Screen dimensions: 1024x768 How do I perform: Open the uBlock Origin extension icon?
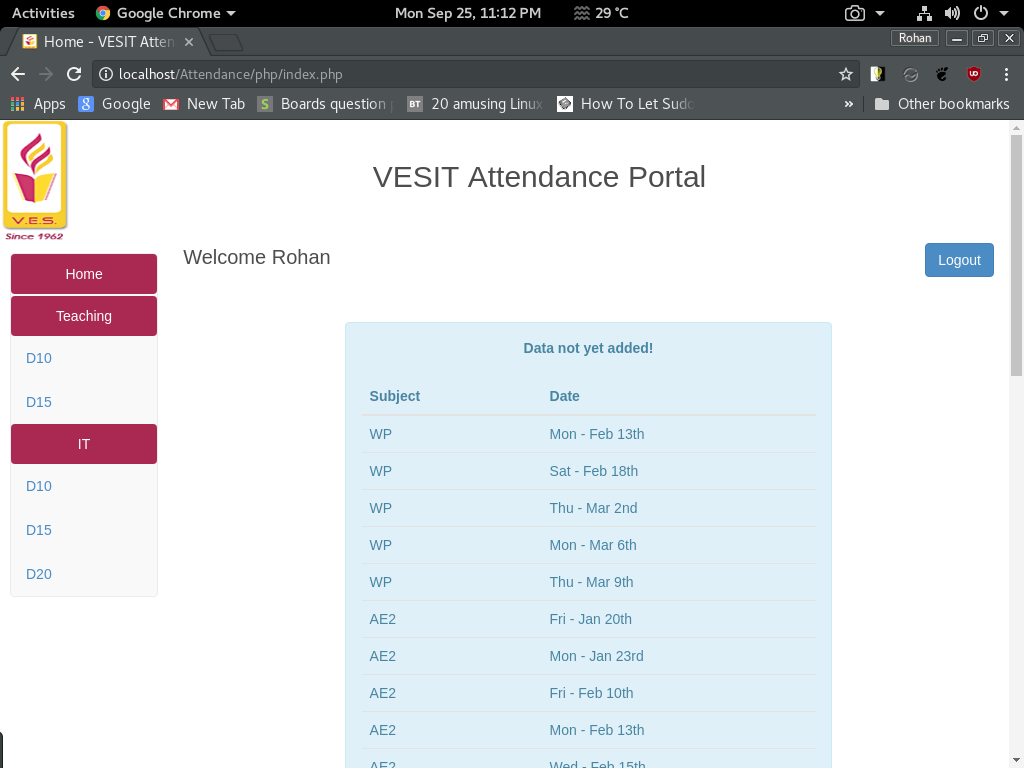coord(974,74)
